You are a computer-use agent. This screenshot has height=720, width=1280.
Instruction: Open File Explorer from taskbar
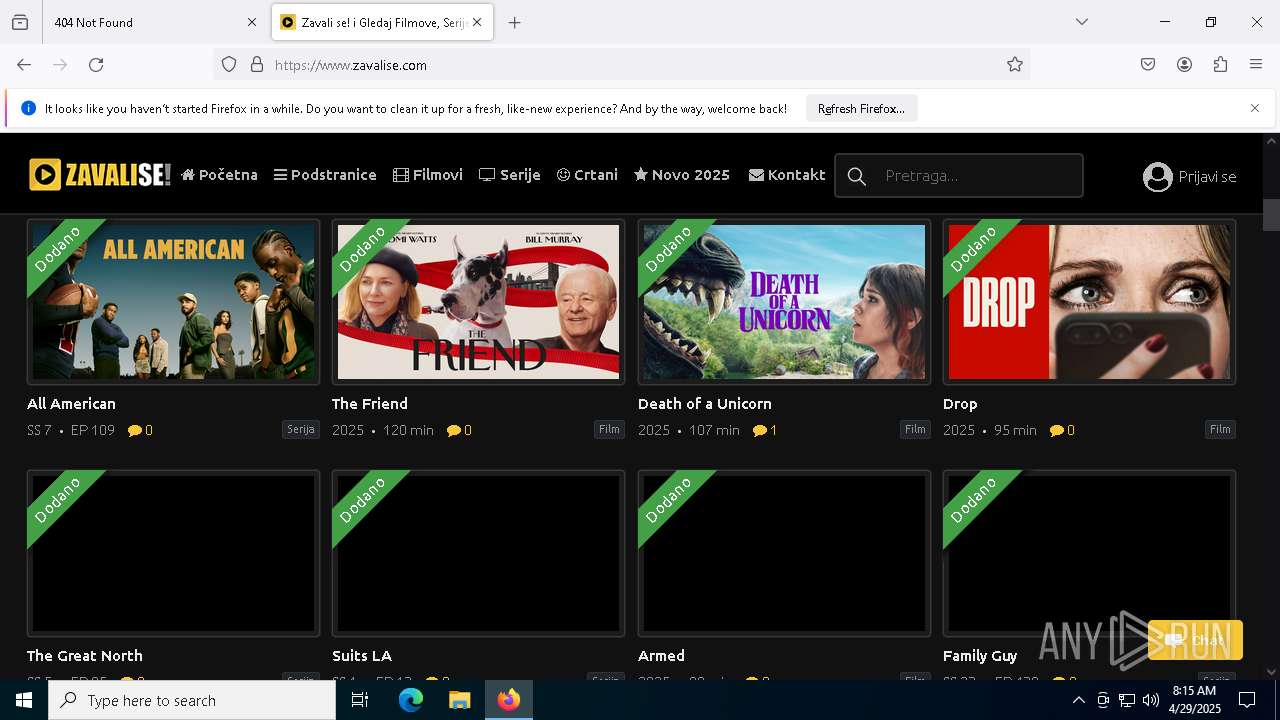pyautogui.click(x=459, y=700)
